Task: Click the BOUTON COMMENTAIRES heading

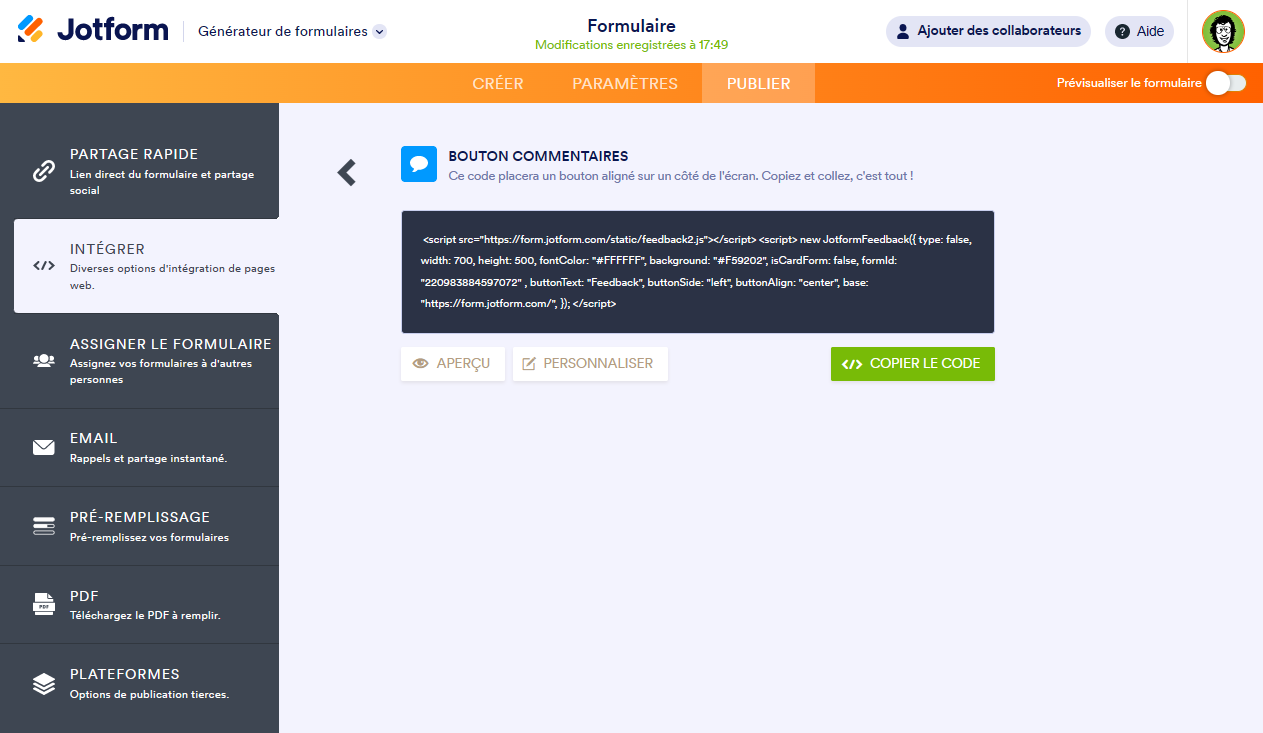Action: (538, 156)
